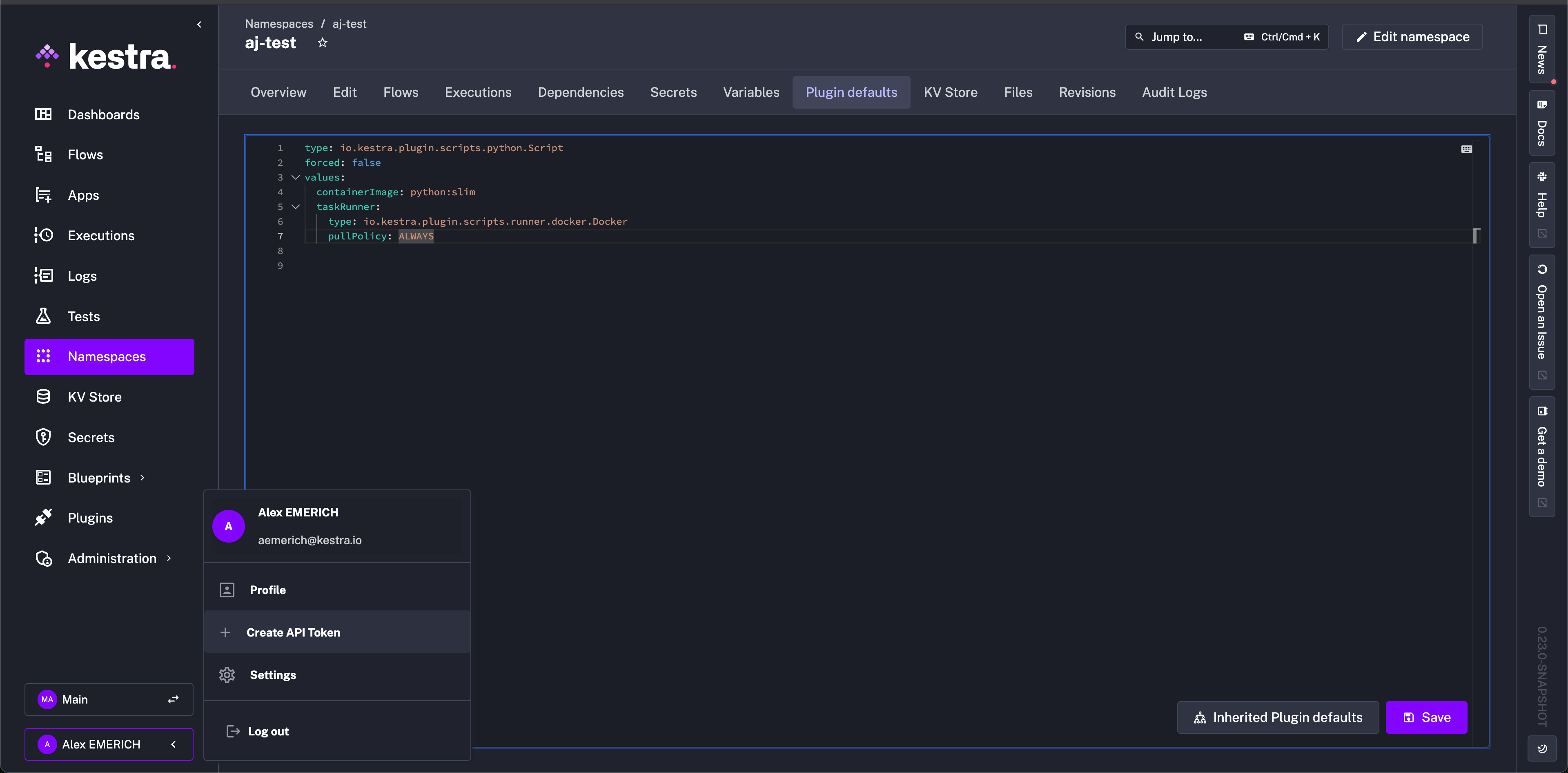The image size is (1568, 773).
Task: Log out from the user menu
Action: click(x=269, y=731)
